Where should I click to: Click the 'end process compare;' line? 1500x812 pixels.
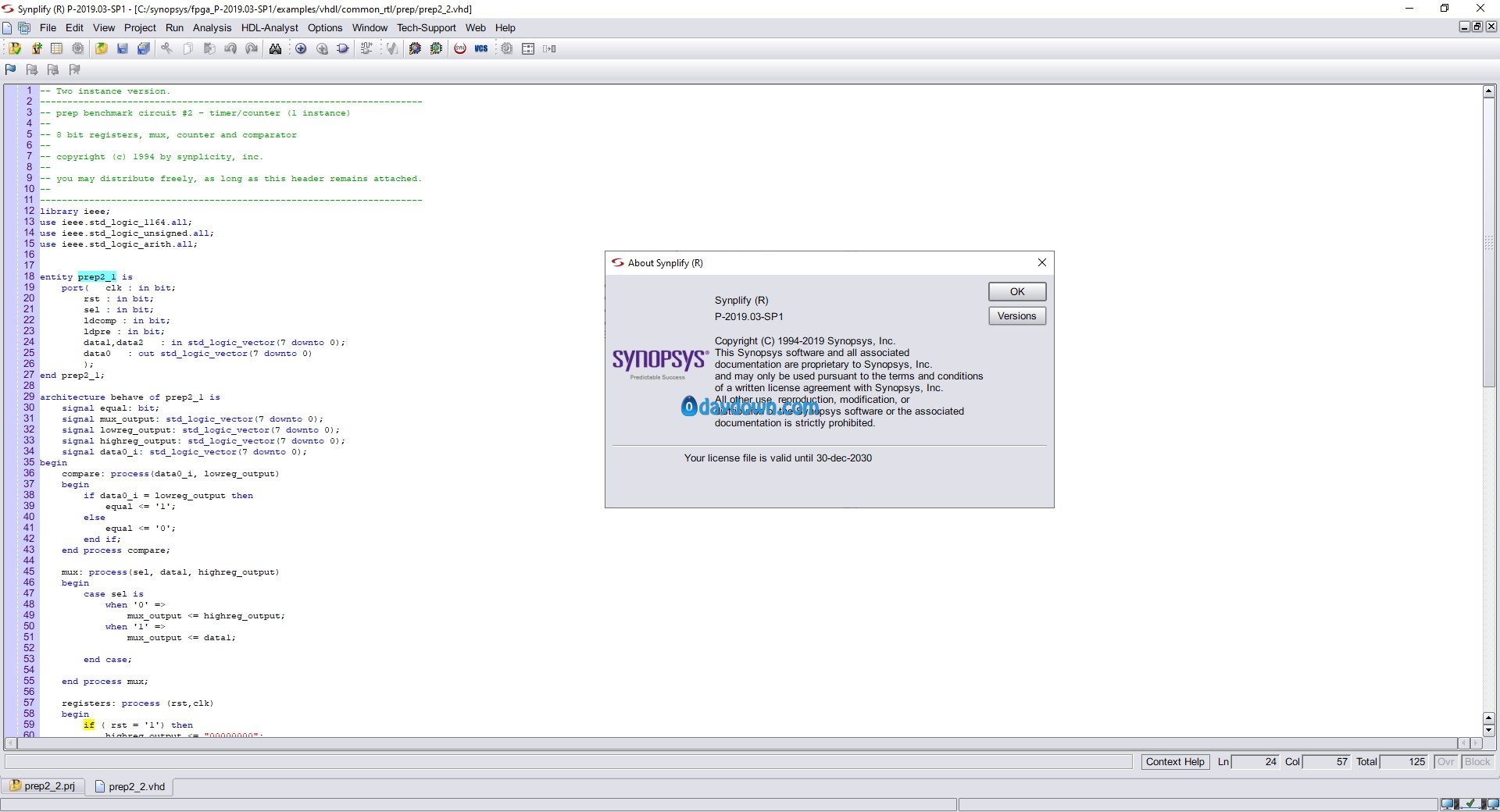116,550
